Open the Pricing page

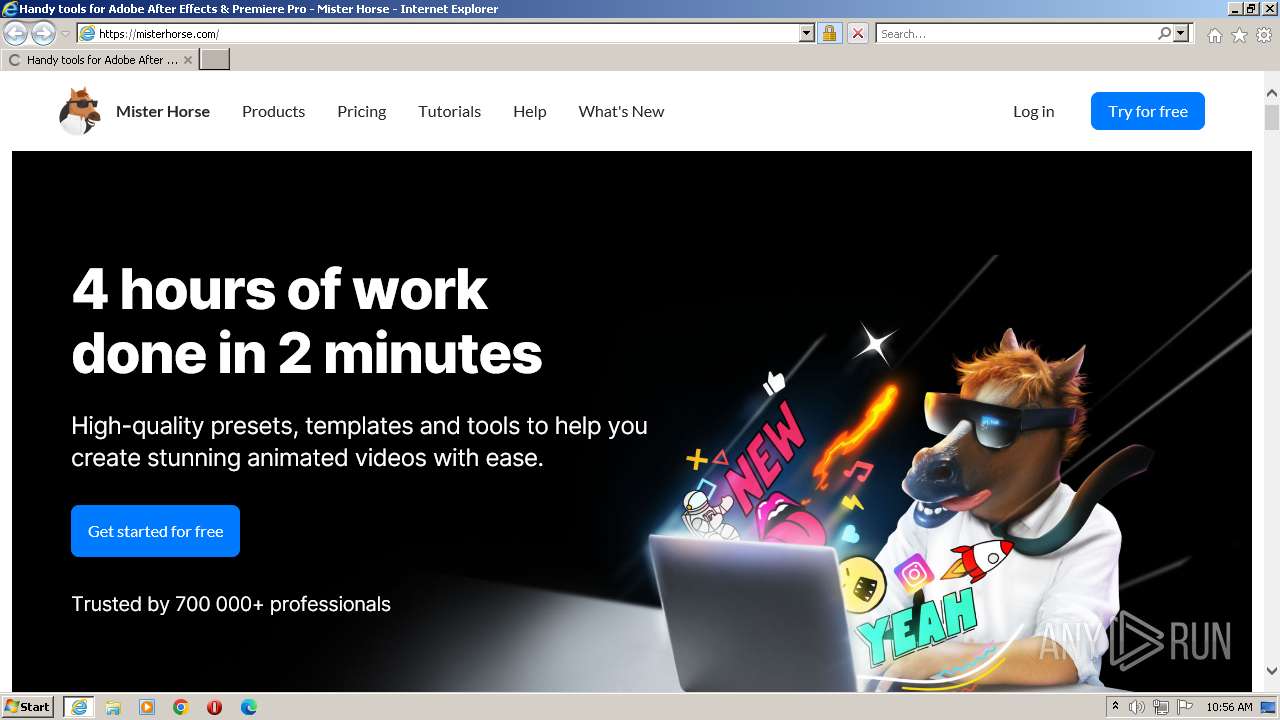361,111
